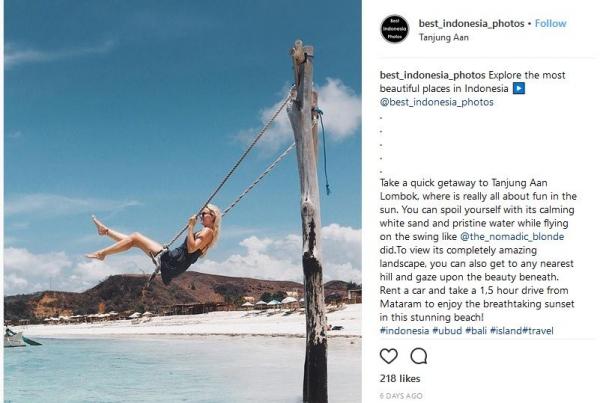
Task: Click the comment speech bubble icon
Action: click(419, 356)
